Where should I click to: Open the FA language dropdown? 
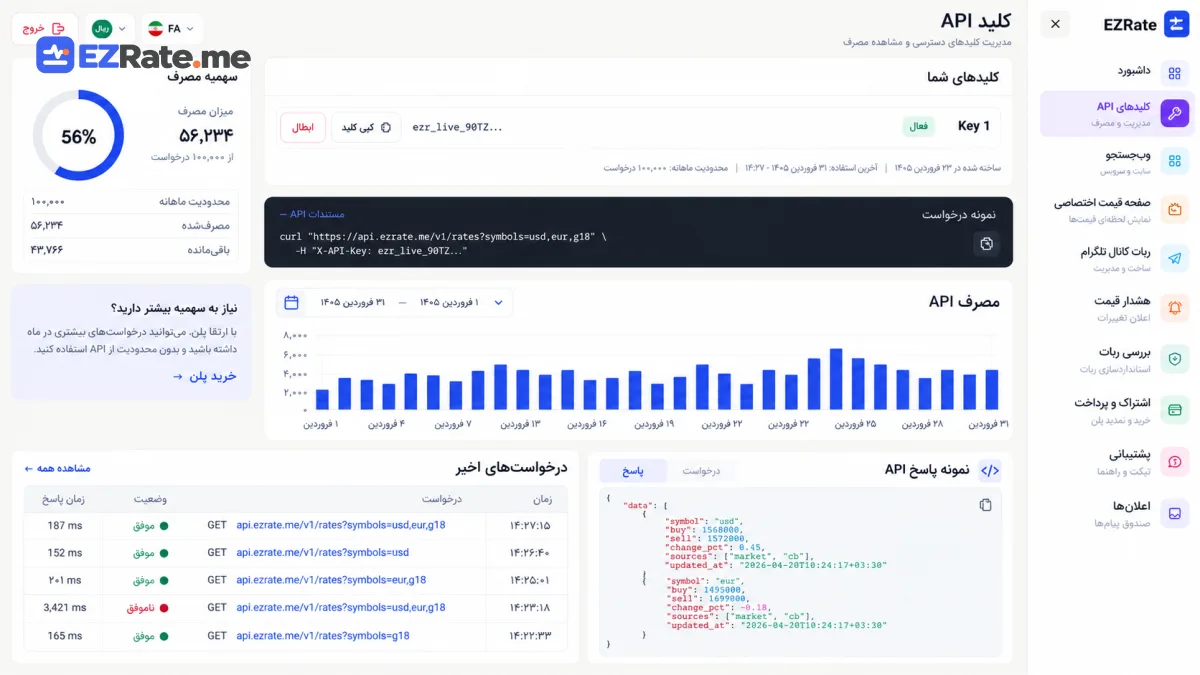tap(170, 29)
